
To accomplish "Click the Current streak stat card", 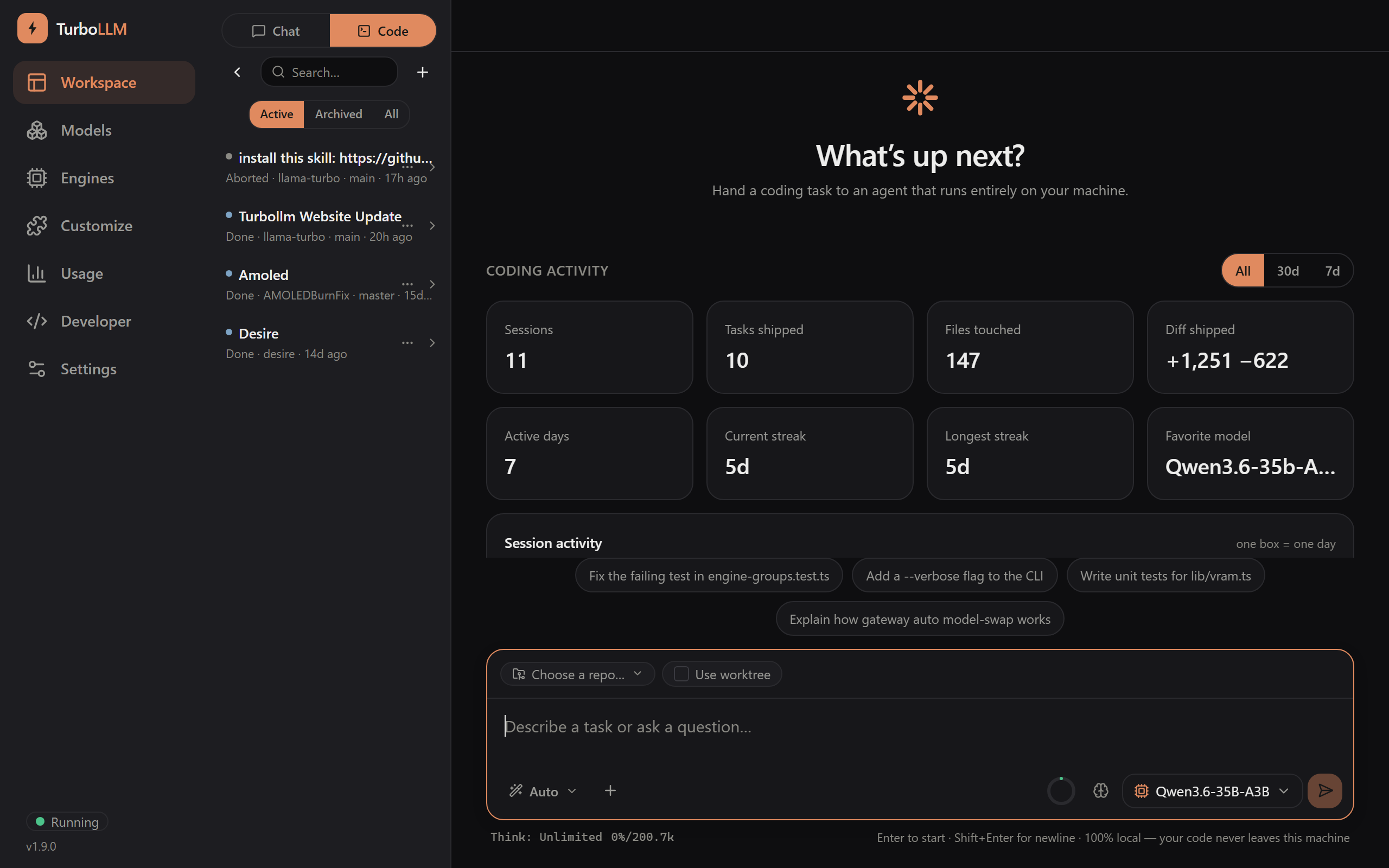I will point(810,453).
